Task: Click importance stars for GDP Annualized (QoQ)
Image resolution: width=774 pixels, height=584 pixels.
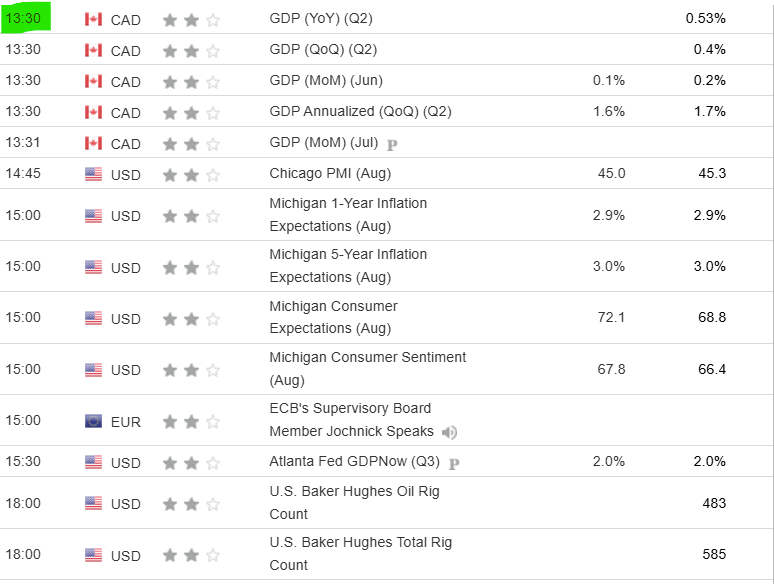Action: 191,113
